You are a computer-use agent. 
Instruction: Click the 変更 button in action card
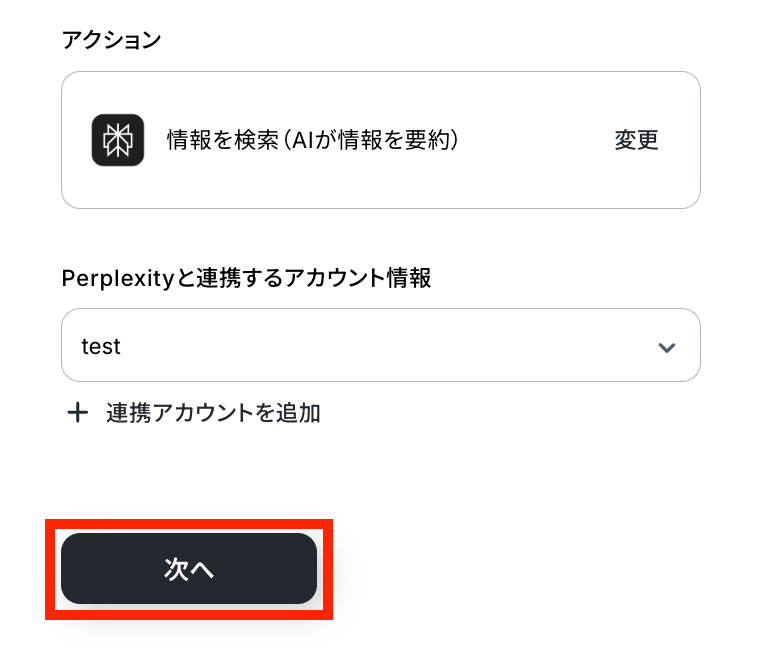pos(636,140)
